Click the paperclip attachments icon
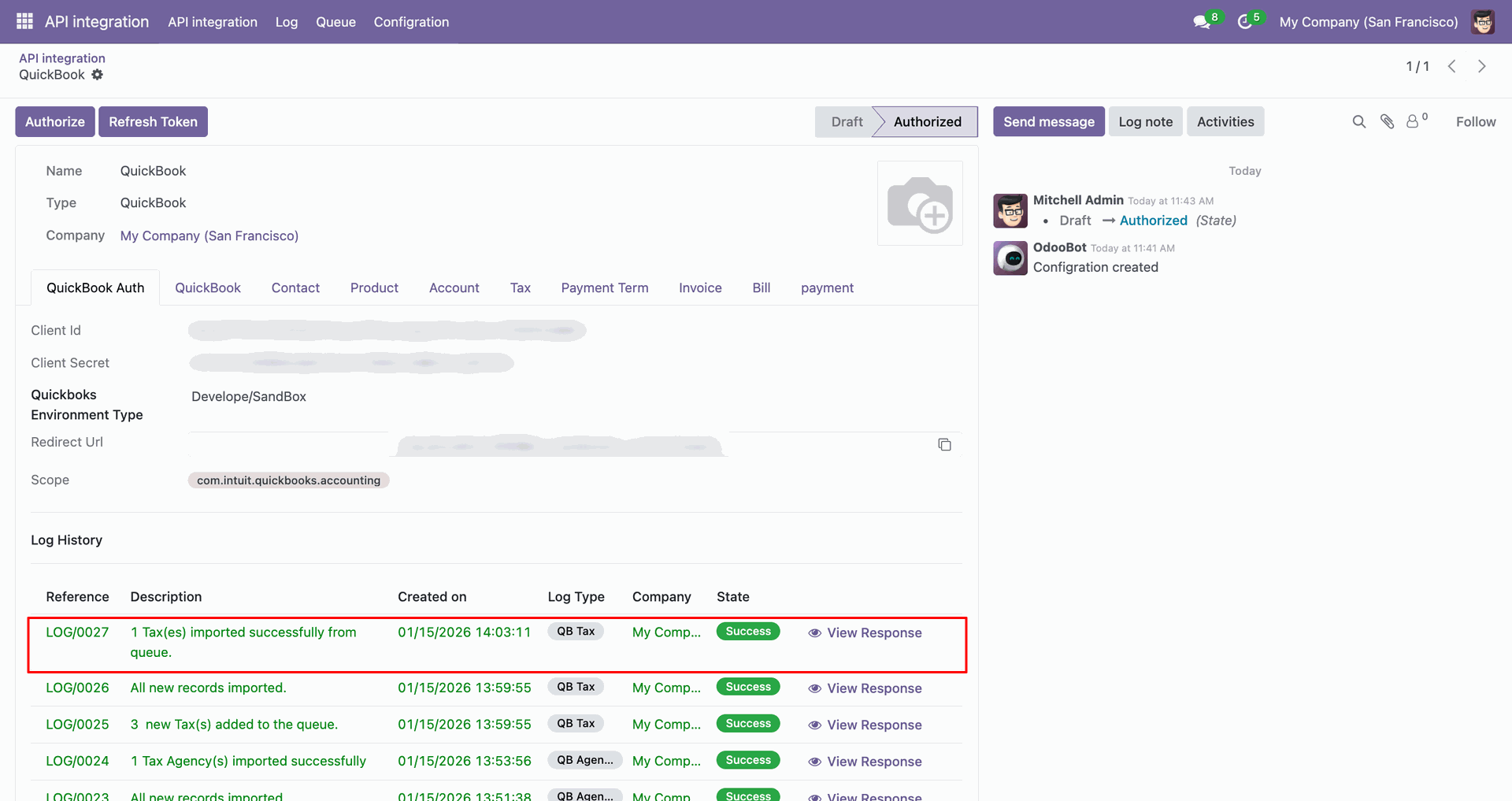 click(x=1387, y=121)
